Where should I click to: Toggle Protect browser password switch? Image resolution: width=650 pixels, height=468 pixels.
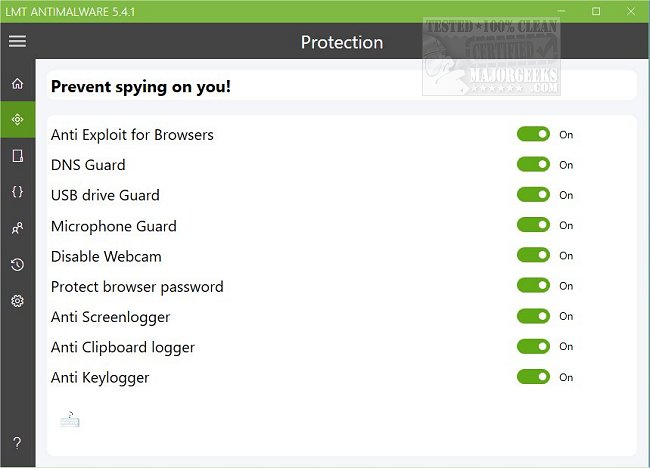pyautogui.click(x=533, y=286)
